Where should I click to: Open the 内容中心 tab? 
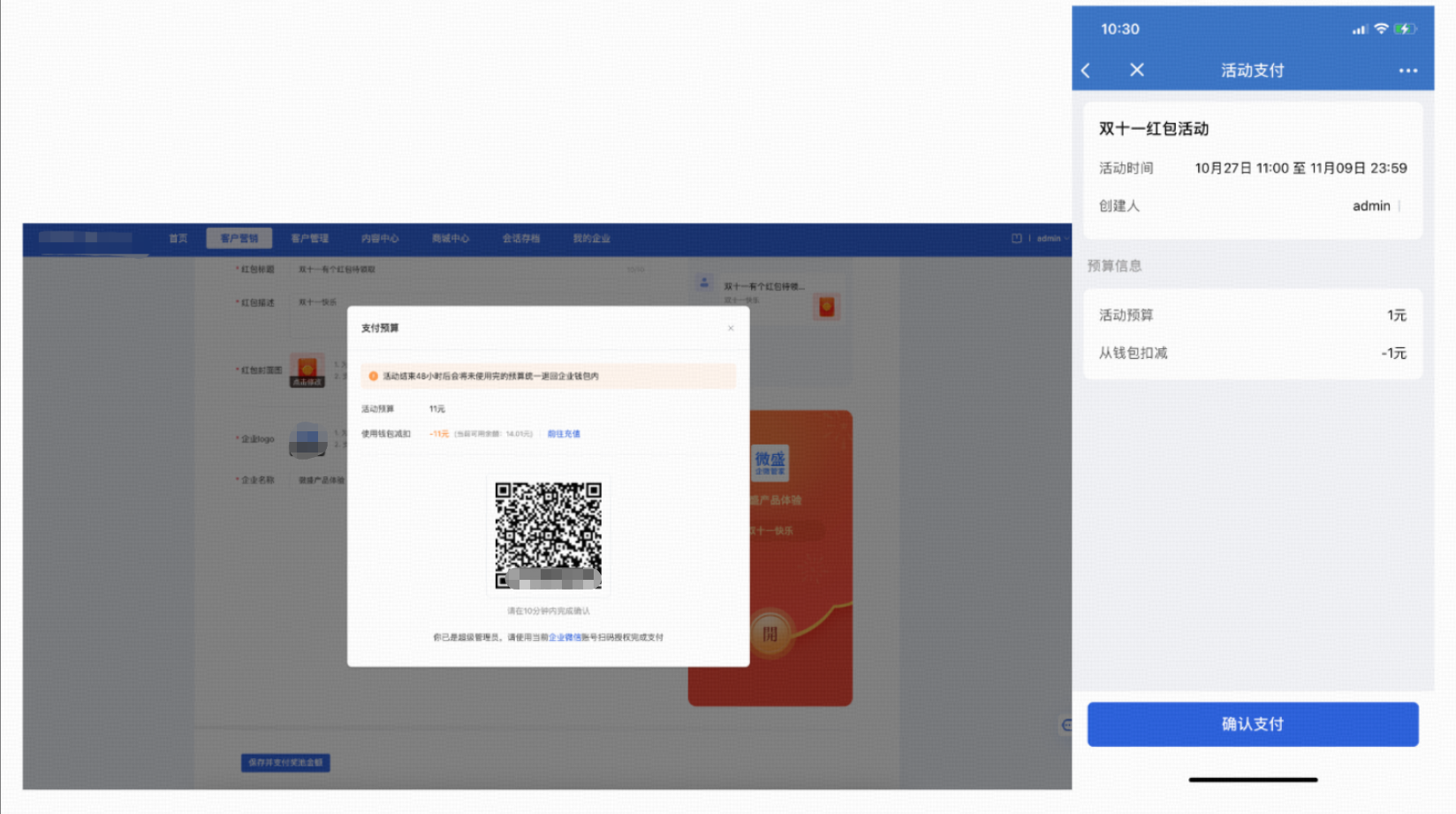pyautogui.click(x=380, y=239)
